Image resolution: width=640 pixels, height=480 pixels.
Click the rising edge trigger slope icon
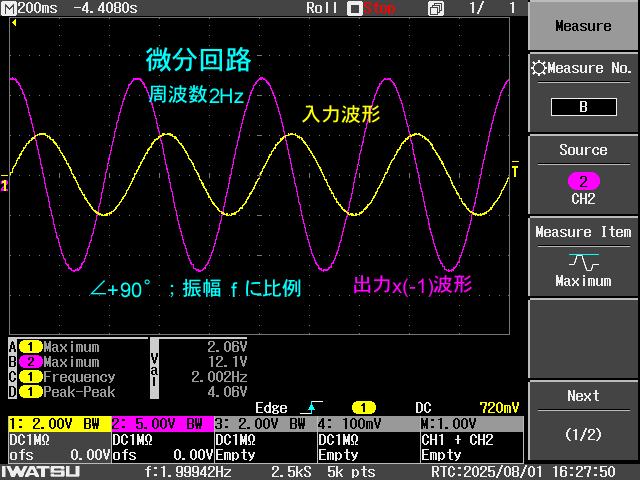(x=311, y=408)
